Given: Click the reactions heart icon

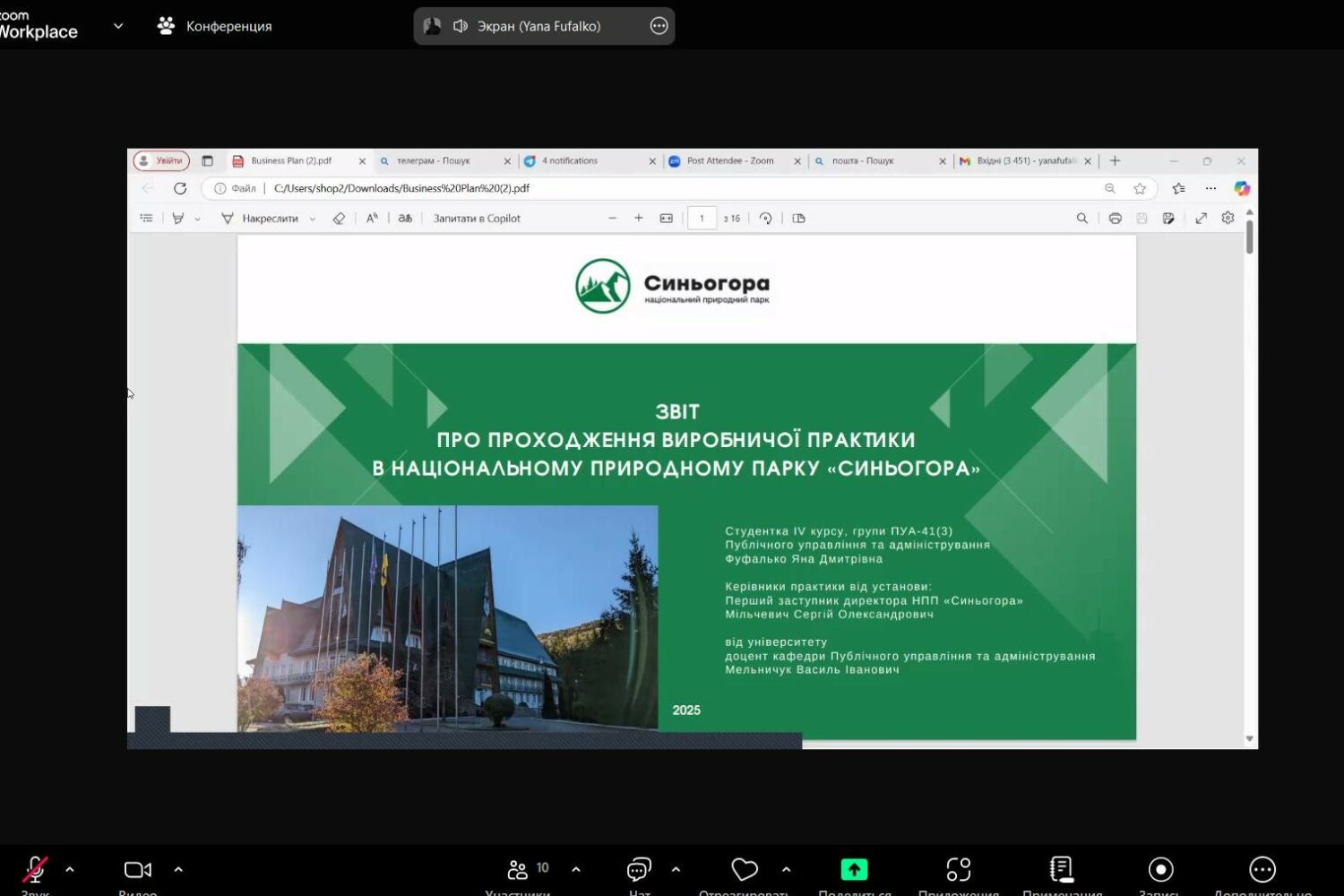Looking at the screenshot, I should tap(745, 870).
